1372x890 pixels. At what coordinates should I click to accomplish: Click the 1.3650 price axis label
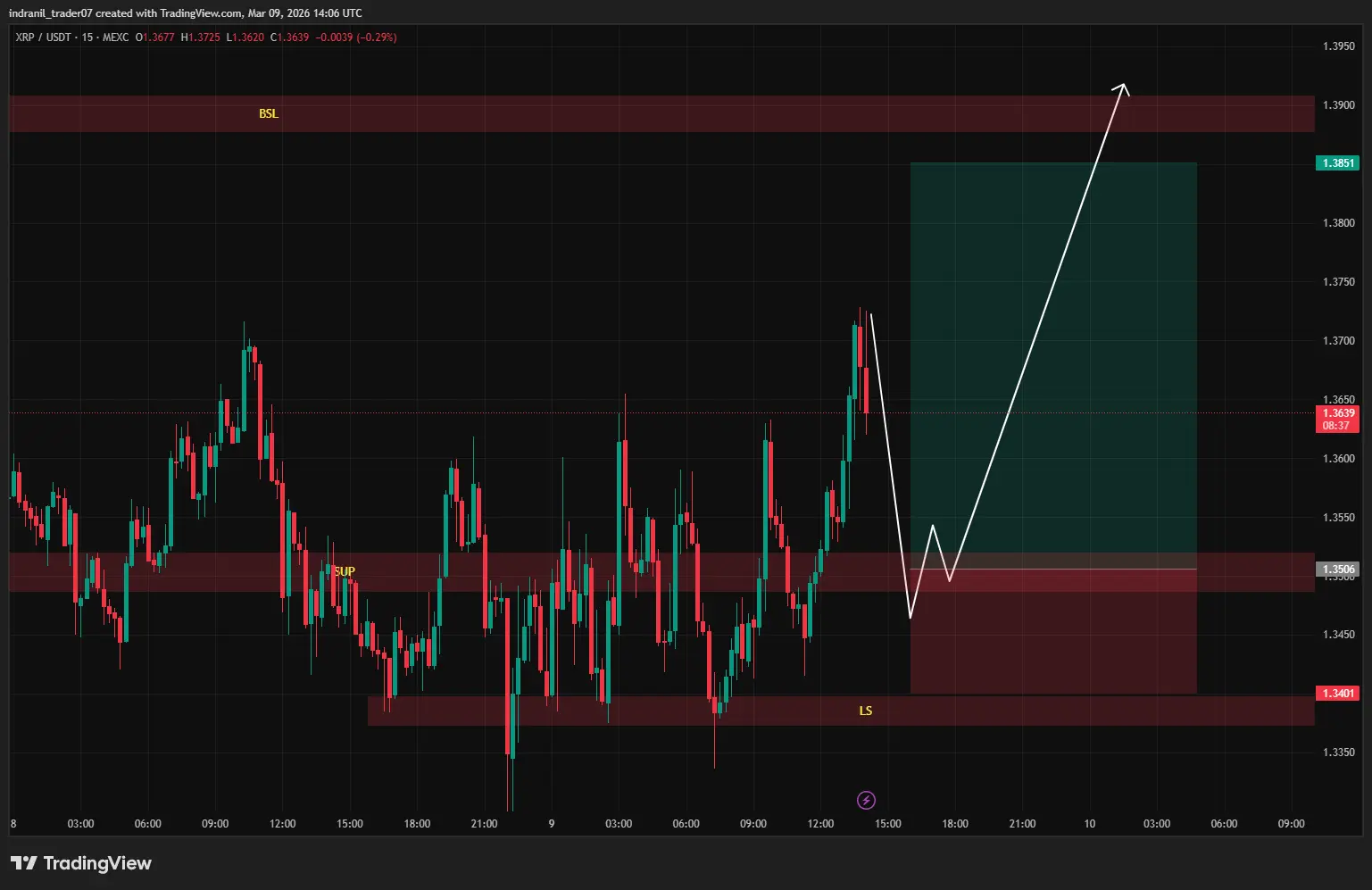tap(1338, 400)
